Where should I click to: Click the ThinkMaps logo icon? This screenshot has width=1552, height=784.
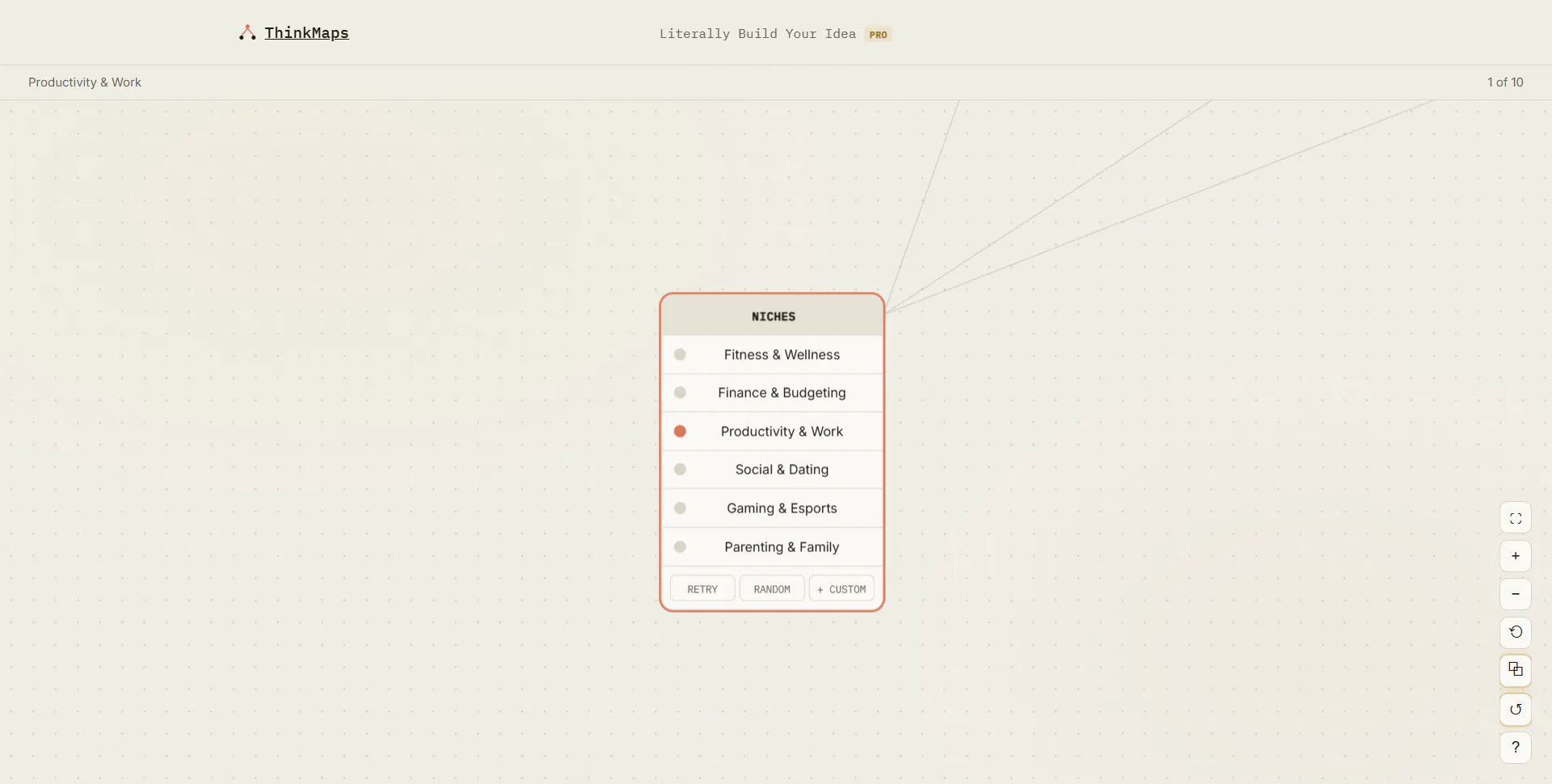click(x=247, y=32)
